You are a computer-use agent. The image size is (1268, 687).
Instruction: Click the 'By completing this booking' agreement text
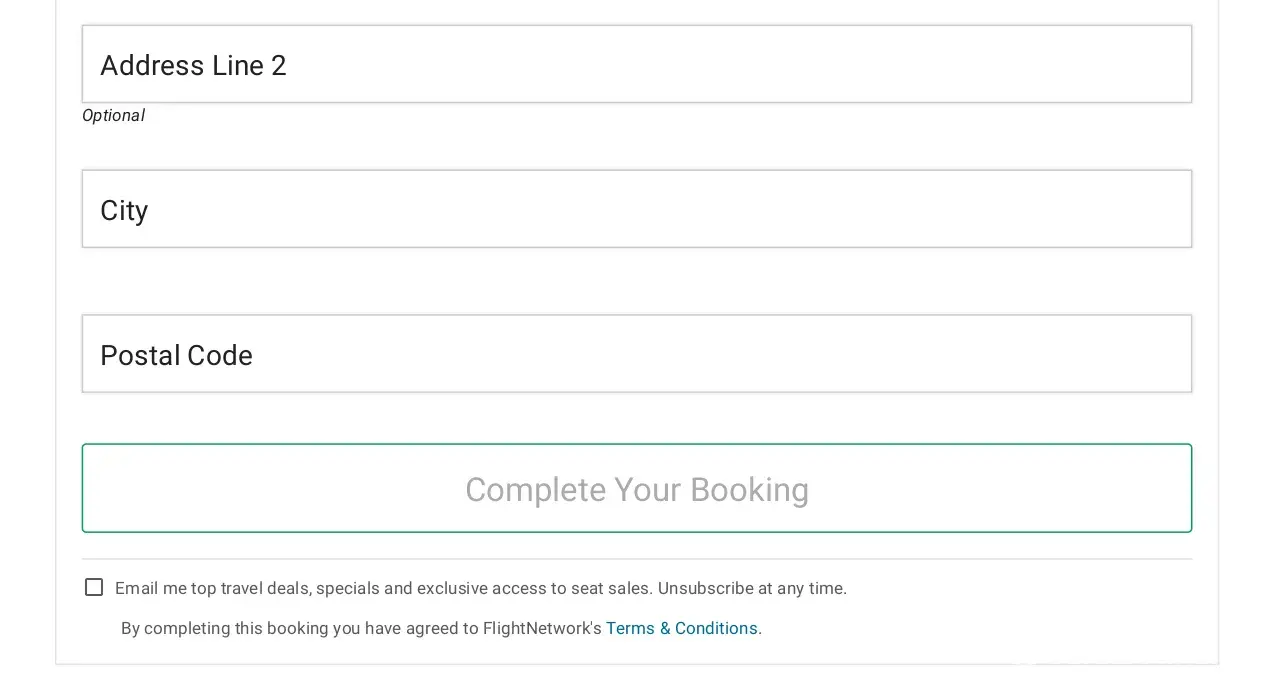361,629
